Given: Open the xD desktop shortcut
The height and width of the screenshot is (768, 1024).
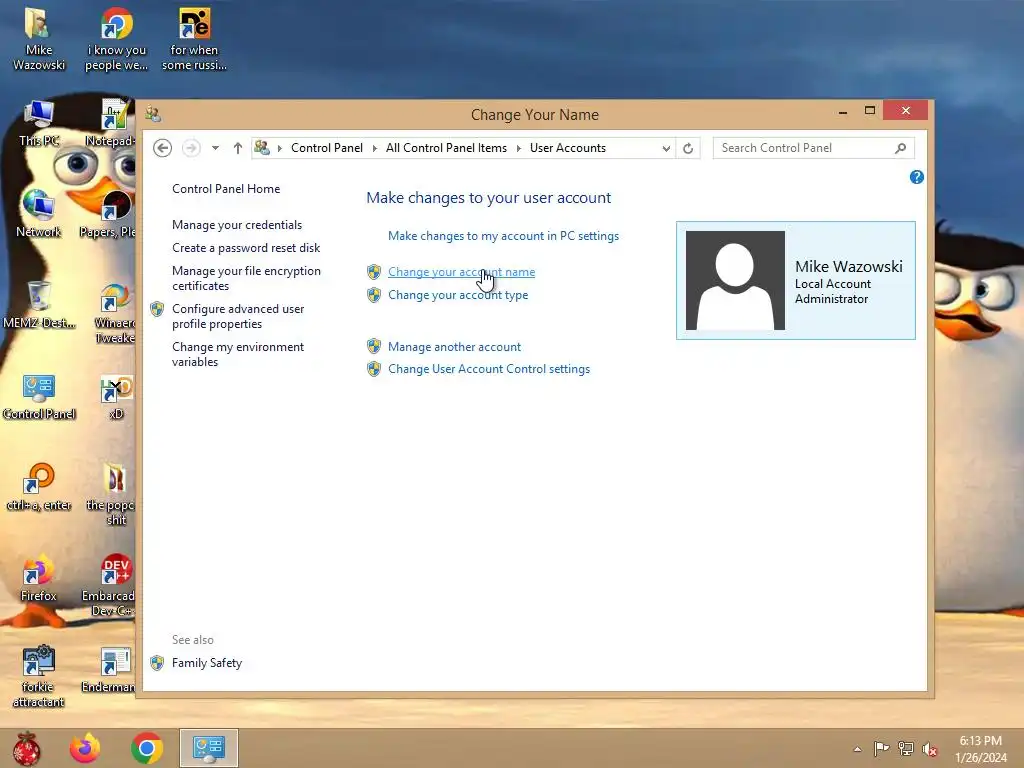Looking at the screenshot, I should click(x=116, y=396).
